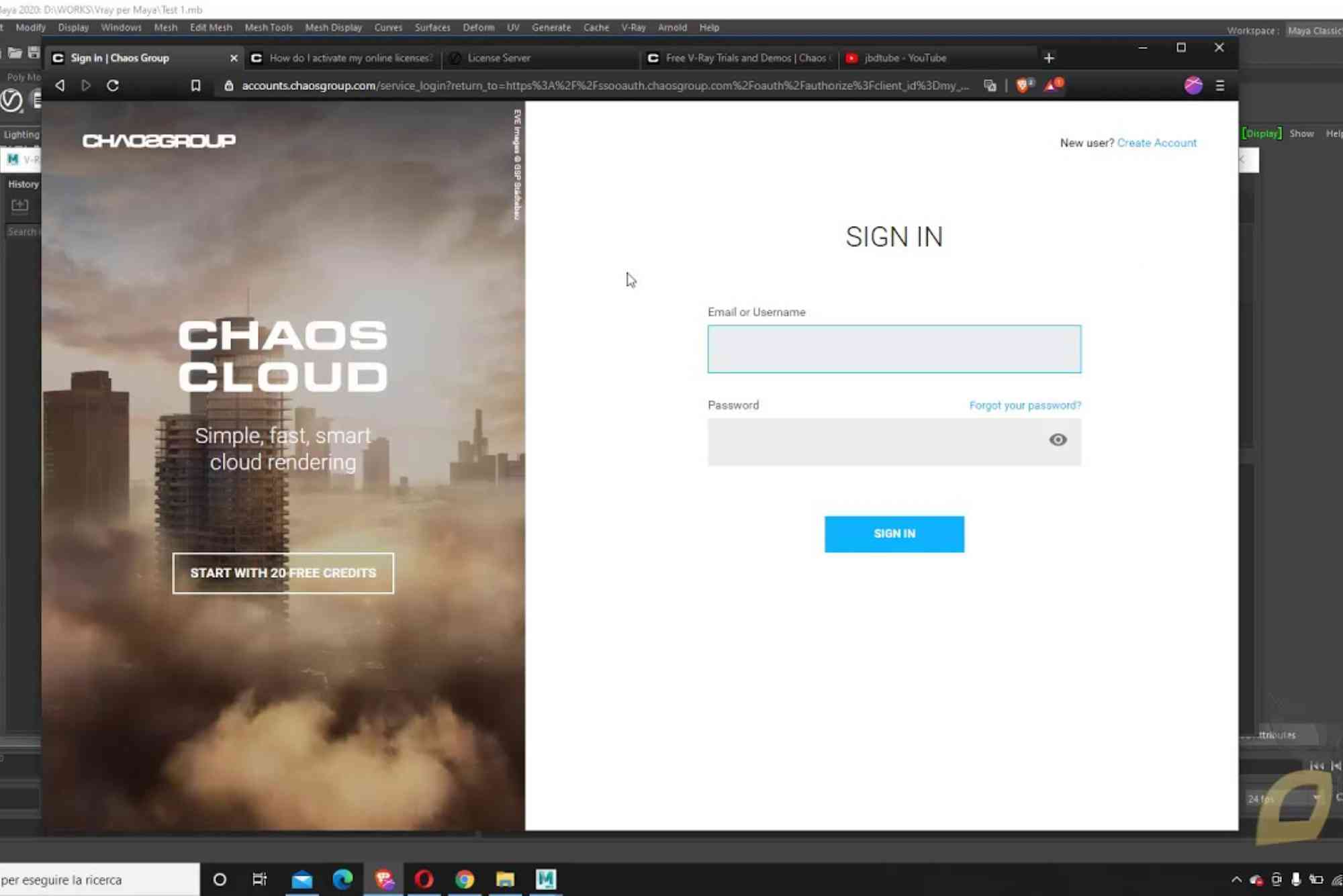Viewport: 1343px width, 896px height.
Task: Focus the Email or Username field
Action: coord(894,349)
